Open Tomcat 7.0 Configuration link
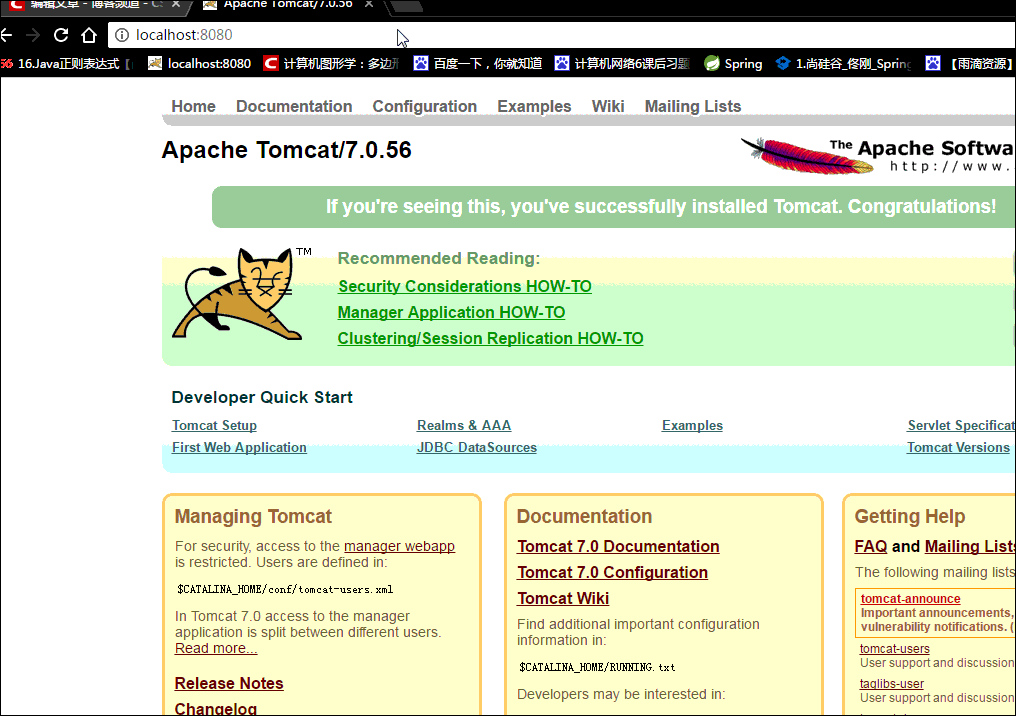 (612, 573)
